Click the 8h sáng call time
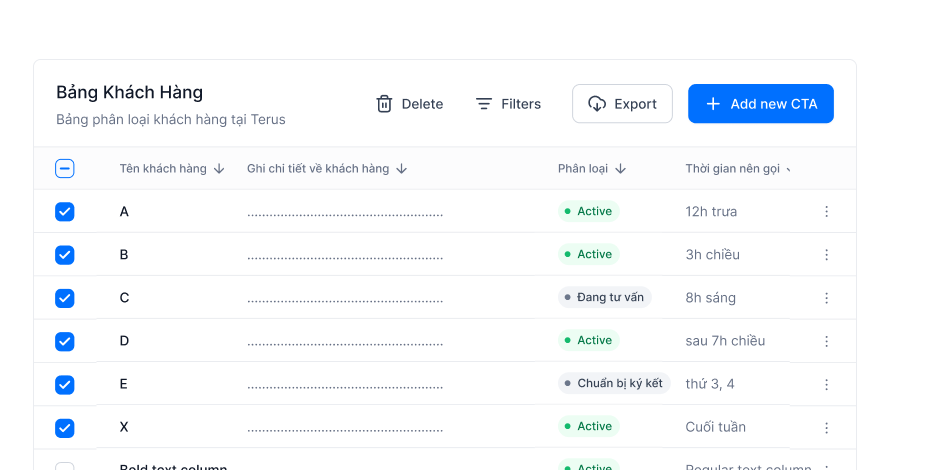Image resolution: width=927 pixels, height=470 pixels. 711,298
